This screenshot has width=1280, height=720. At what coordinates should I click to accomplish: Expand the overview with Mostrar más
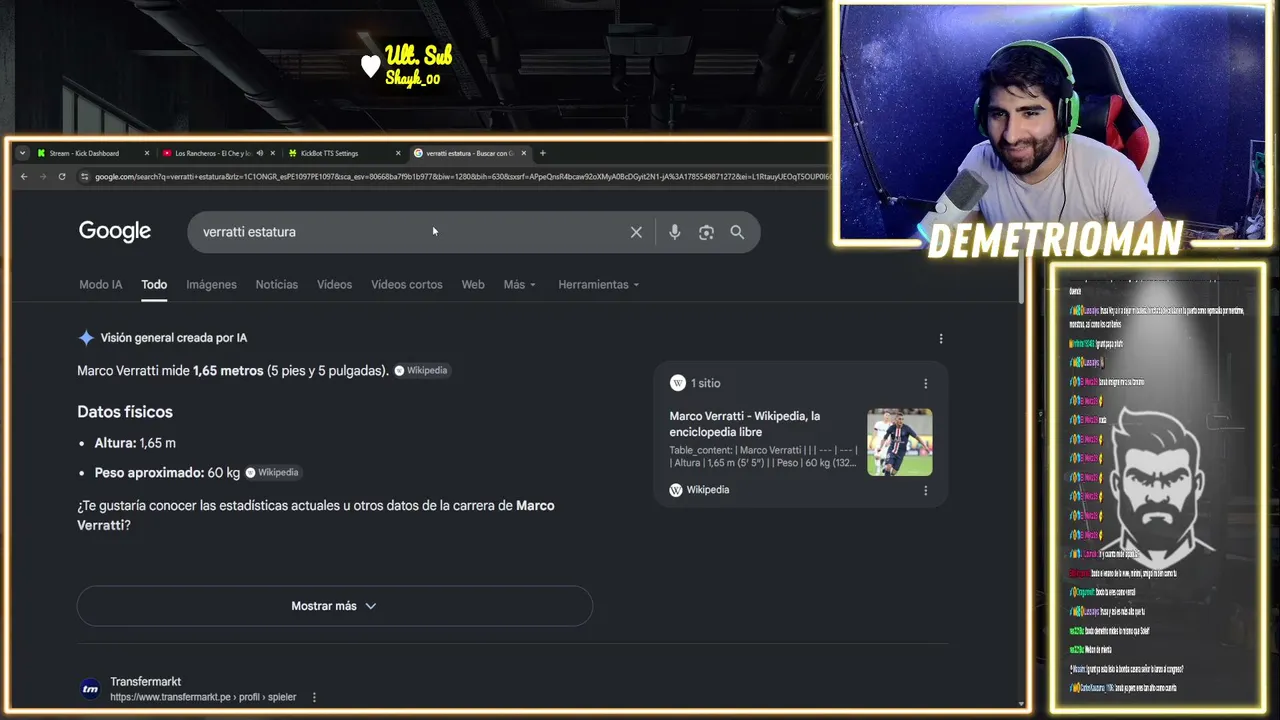pyautogui.click(x=335, y=606)
